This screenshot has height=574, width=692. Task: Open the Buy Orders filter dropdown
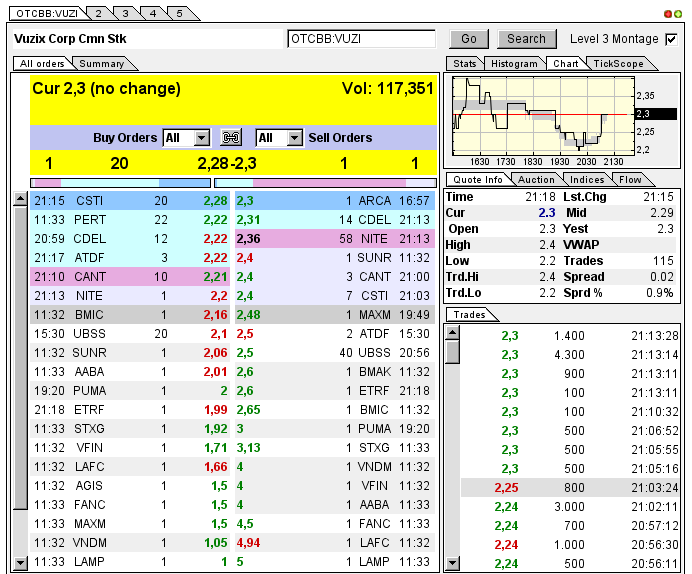[x=201, y=138]
